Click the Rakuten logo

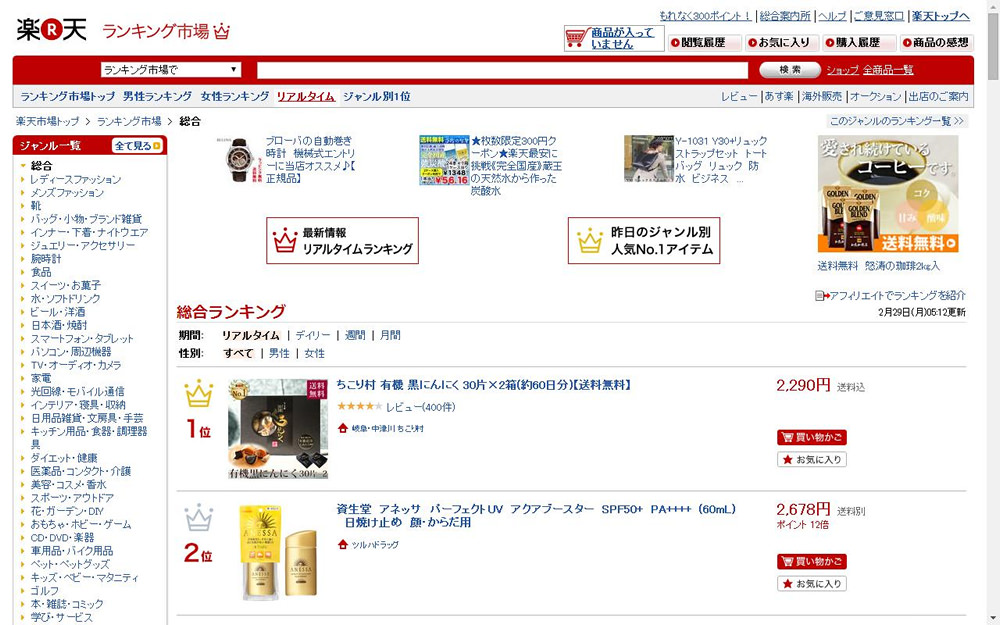coord(51,29)
